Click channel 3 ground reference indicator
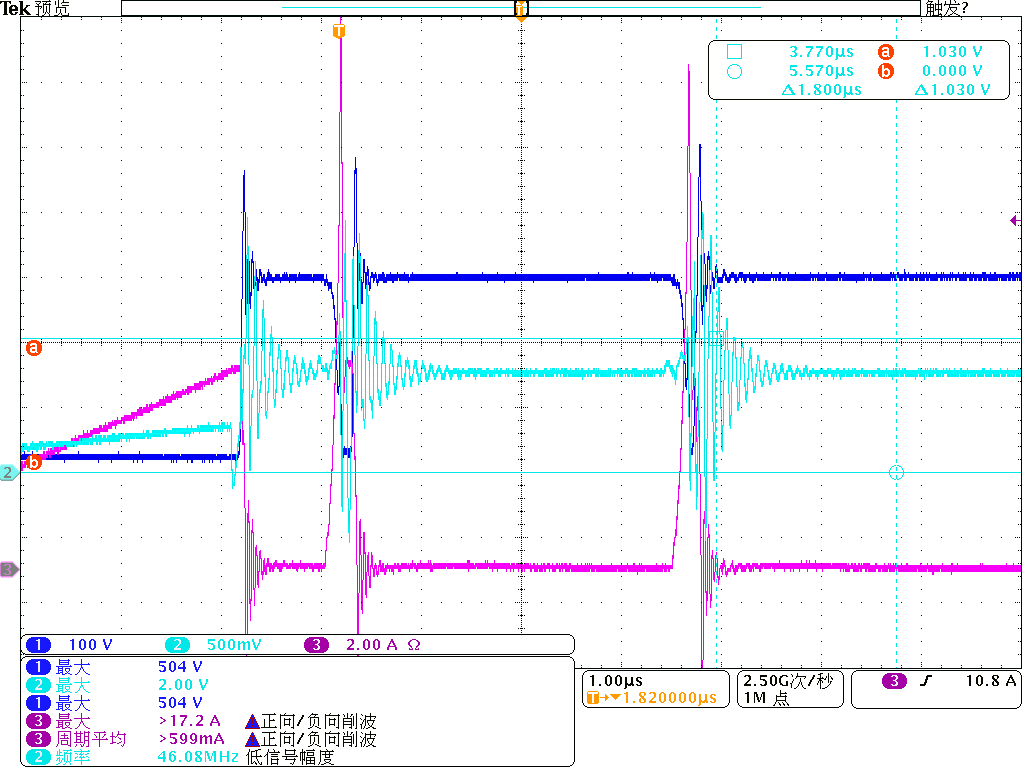Screen dimensions: 1024x768 tap(8, 569)
